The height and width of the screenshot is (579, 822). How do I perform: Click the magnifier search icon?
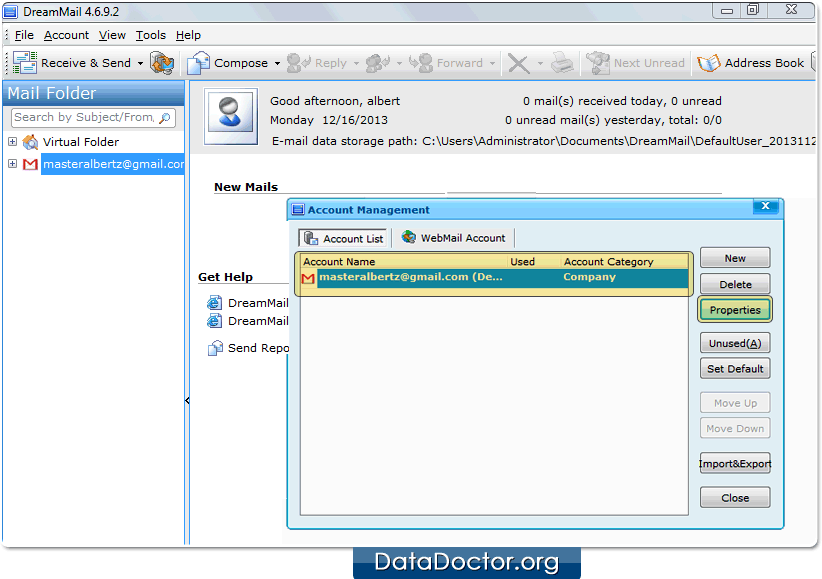pos(165,117)
